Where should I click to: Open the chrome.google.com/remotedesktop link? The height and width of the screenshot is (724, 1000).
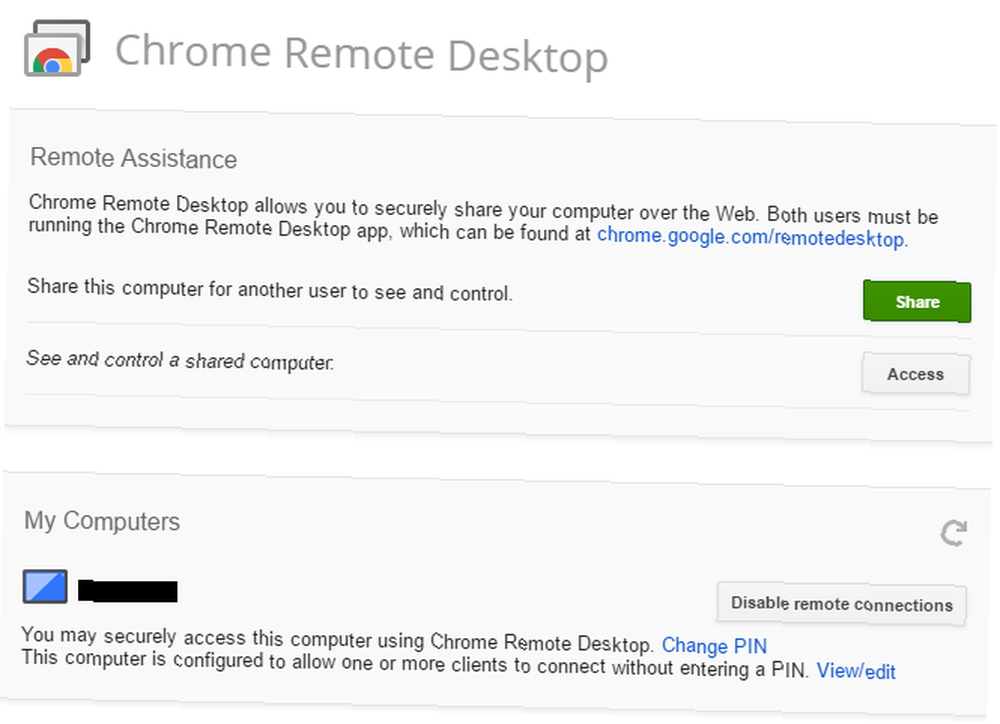click(x=751, y=237)
